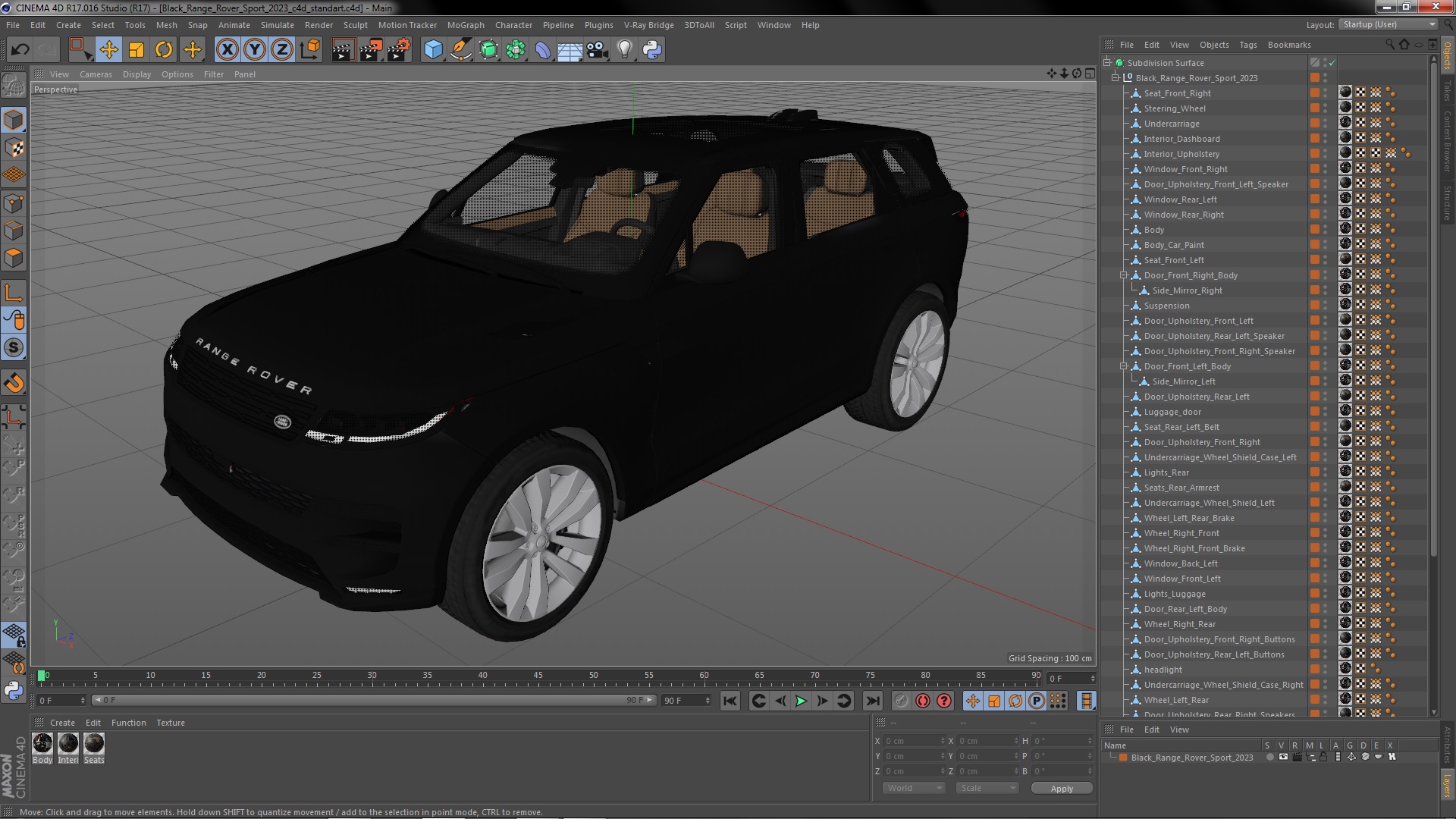This screenshot has width=1456, height=819.
Task: Click the Go to End playback button
Action: click(873, 701)
